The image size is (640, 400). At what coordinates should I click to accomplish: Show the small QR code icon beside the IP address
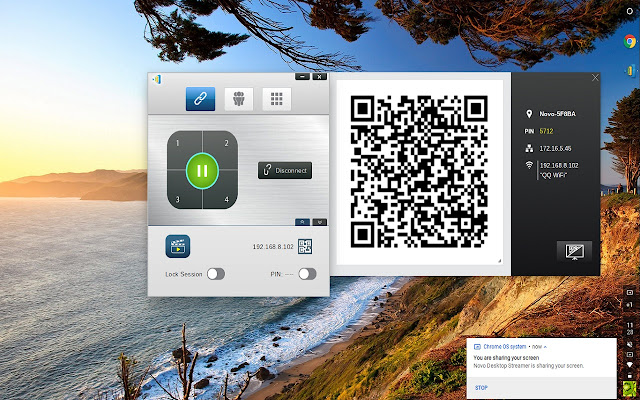coord(305,247)
